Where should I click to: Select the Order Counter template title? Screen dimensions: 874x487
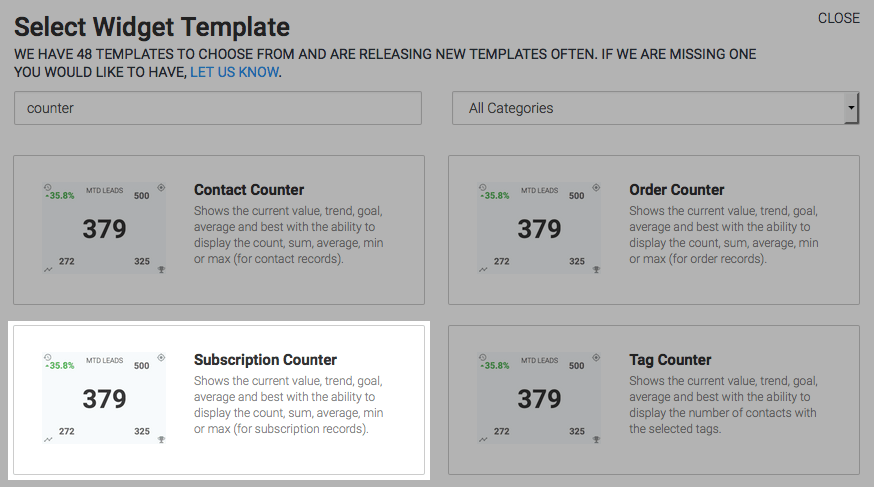point(677,190)
